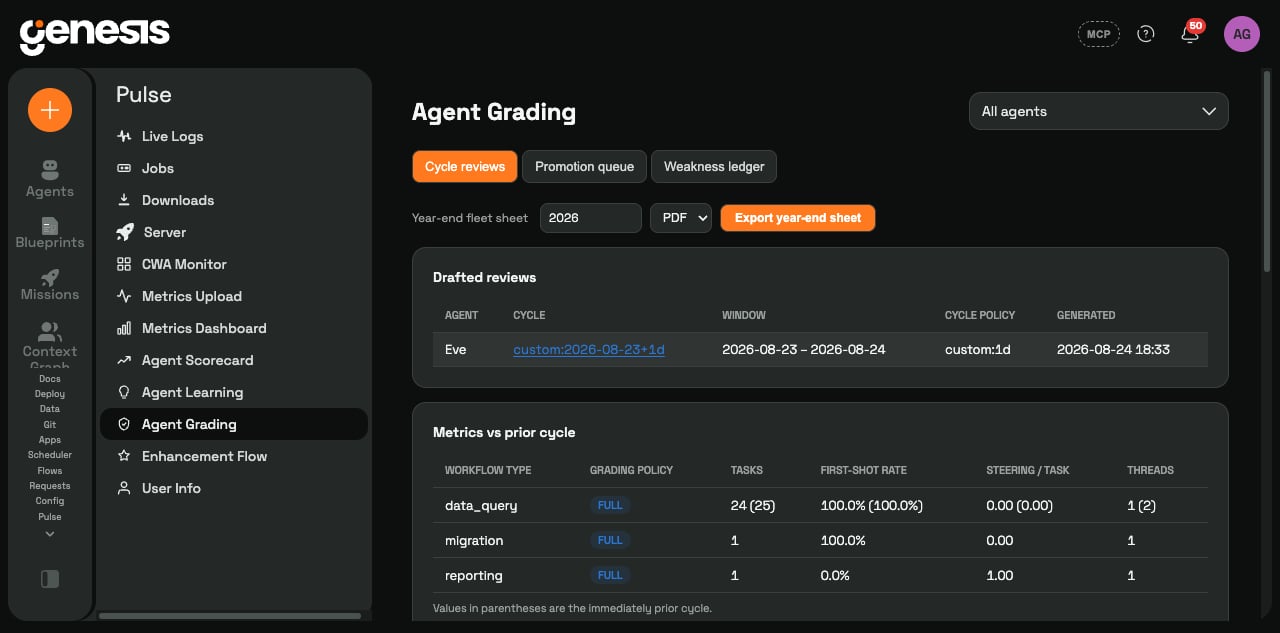Open Data in the left rail
The height and width of the screenshot is (633, 1280).
(50, 409)
